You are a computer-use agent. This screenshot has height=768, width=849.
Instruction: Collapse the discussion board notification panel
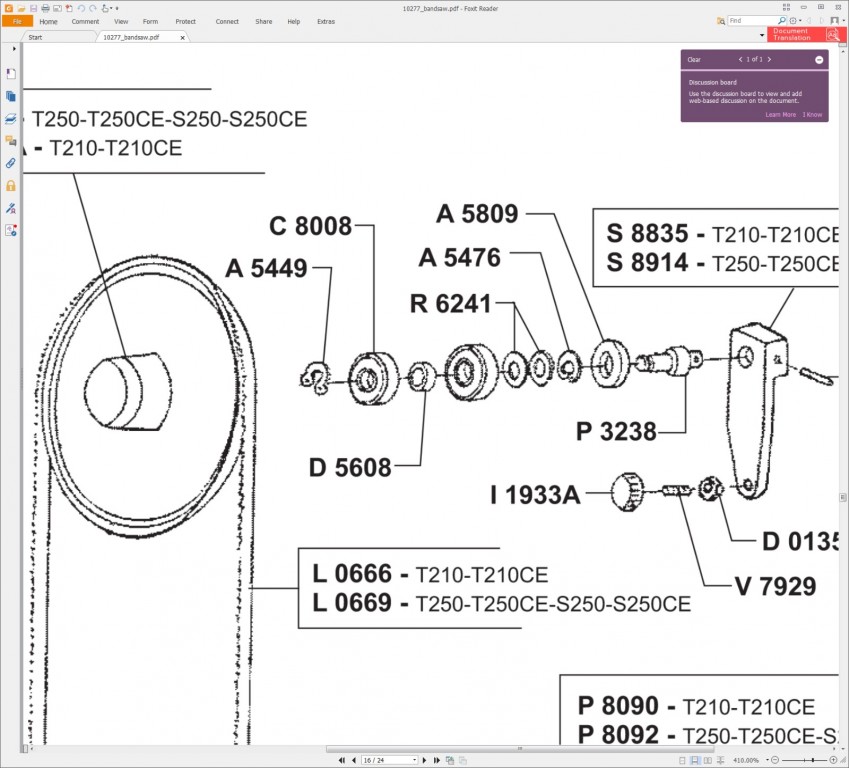[819, 60]
